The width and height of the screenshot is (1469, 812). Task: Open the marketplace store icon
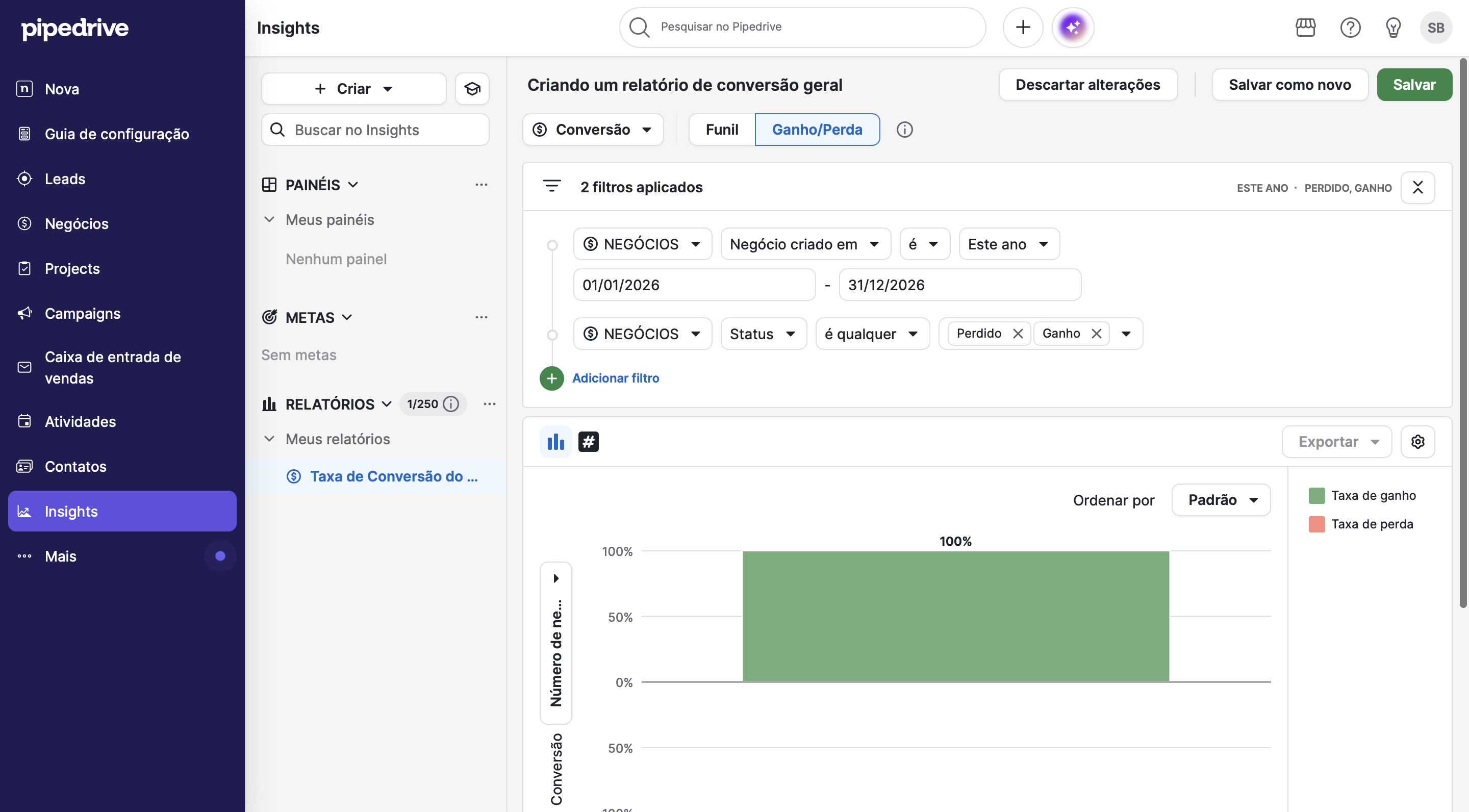click(1305, 28)
